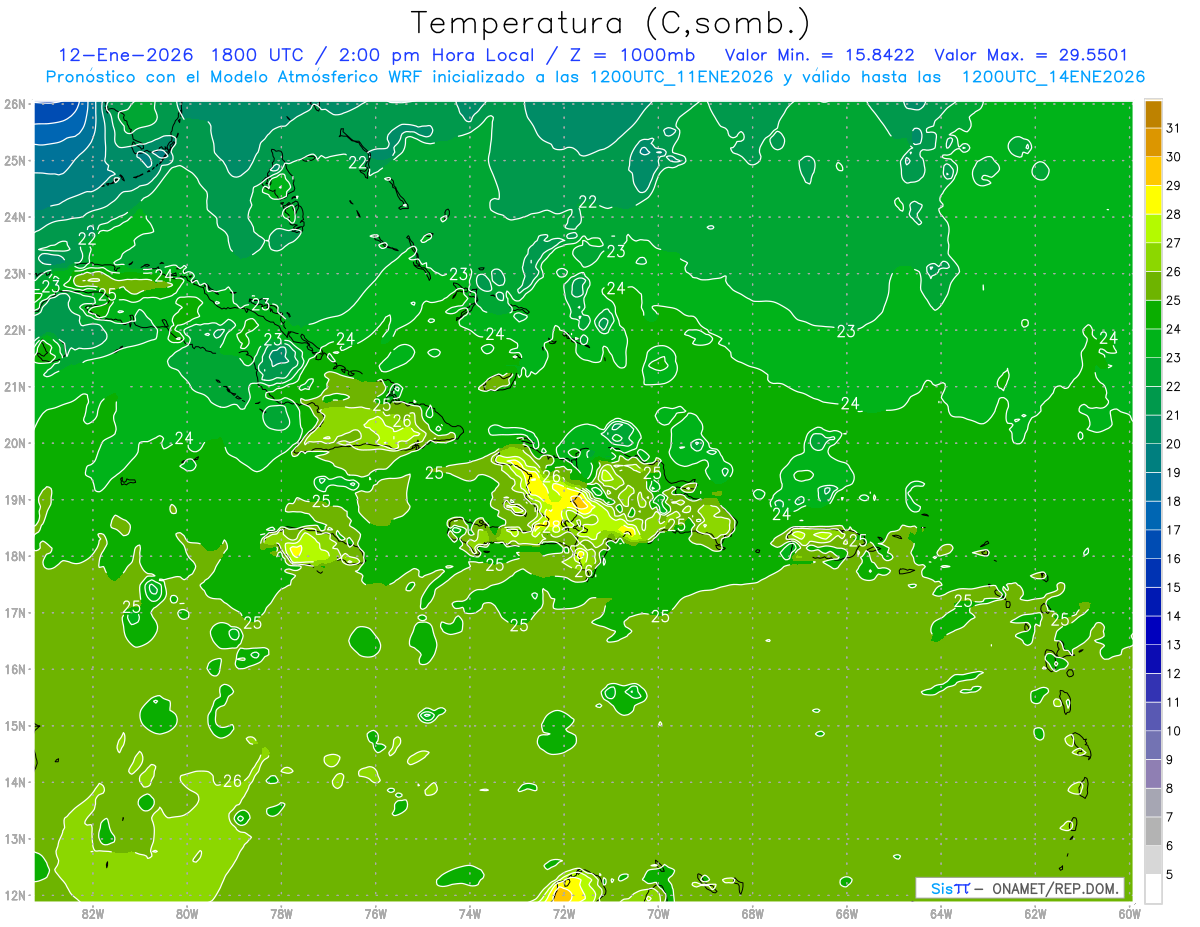
Task: Select the yellow legend swatch between 28 and 29
Action: (1153, 199)
